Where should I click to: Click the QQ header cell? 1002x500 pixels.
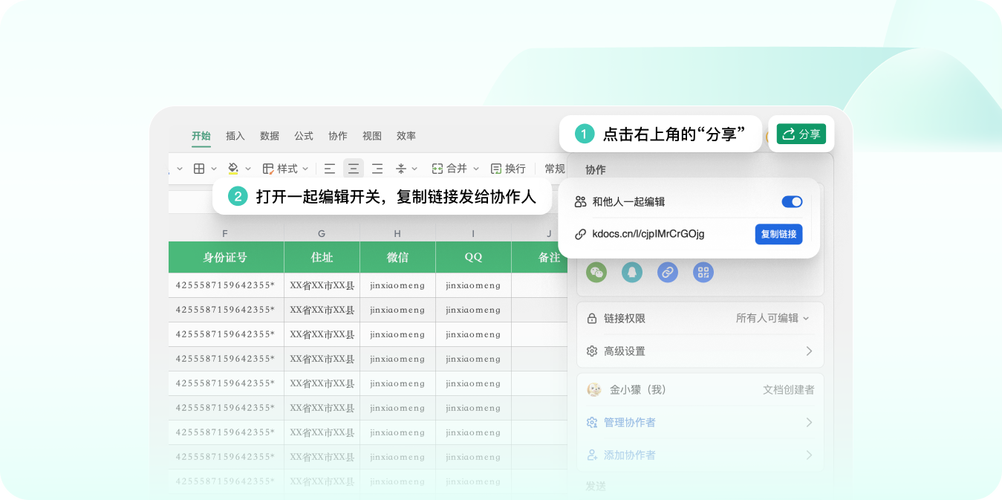pyautogui.click(x=474, y=257)
